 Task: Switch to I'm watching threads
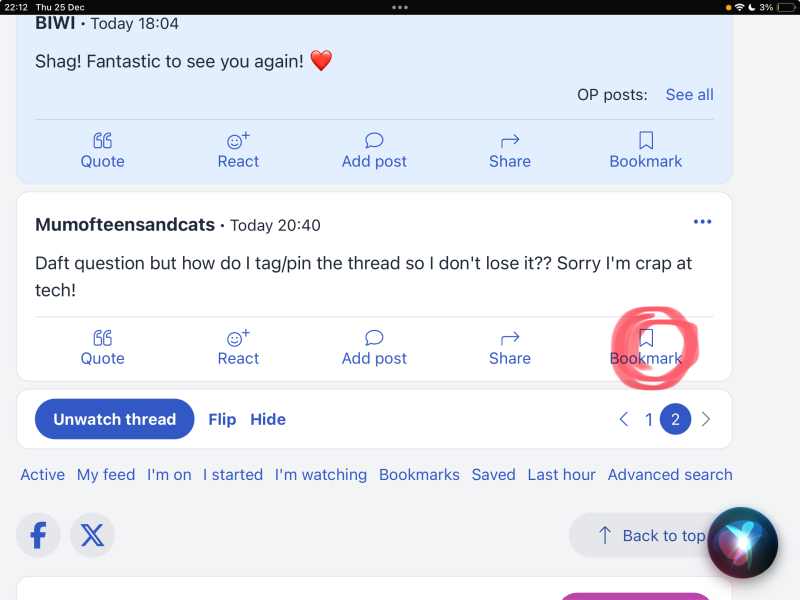point(321,475)
